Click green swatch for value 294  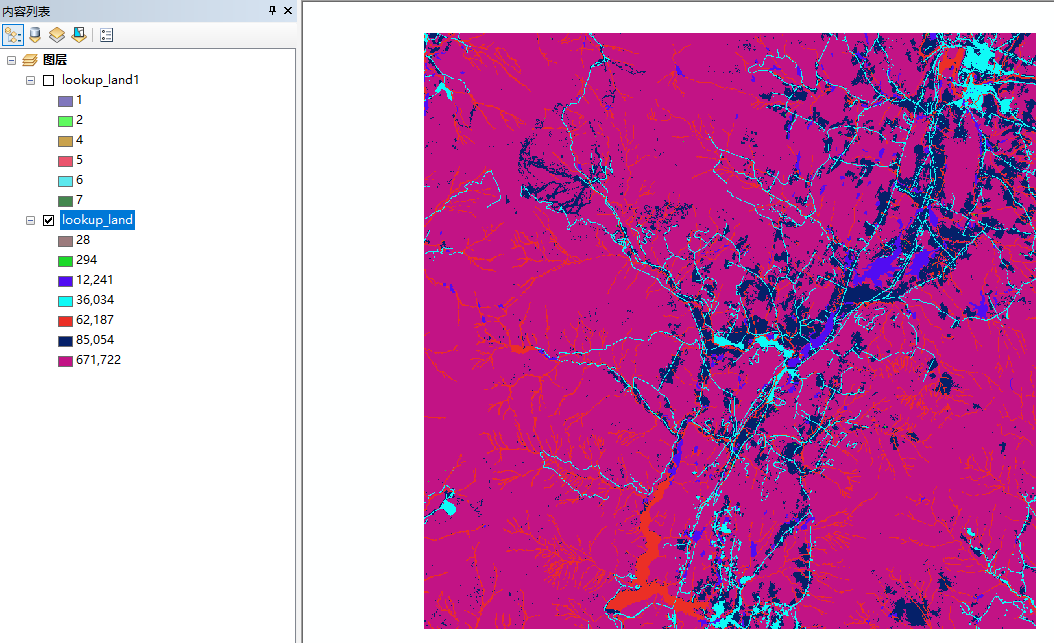coord(65,261)
